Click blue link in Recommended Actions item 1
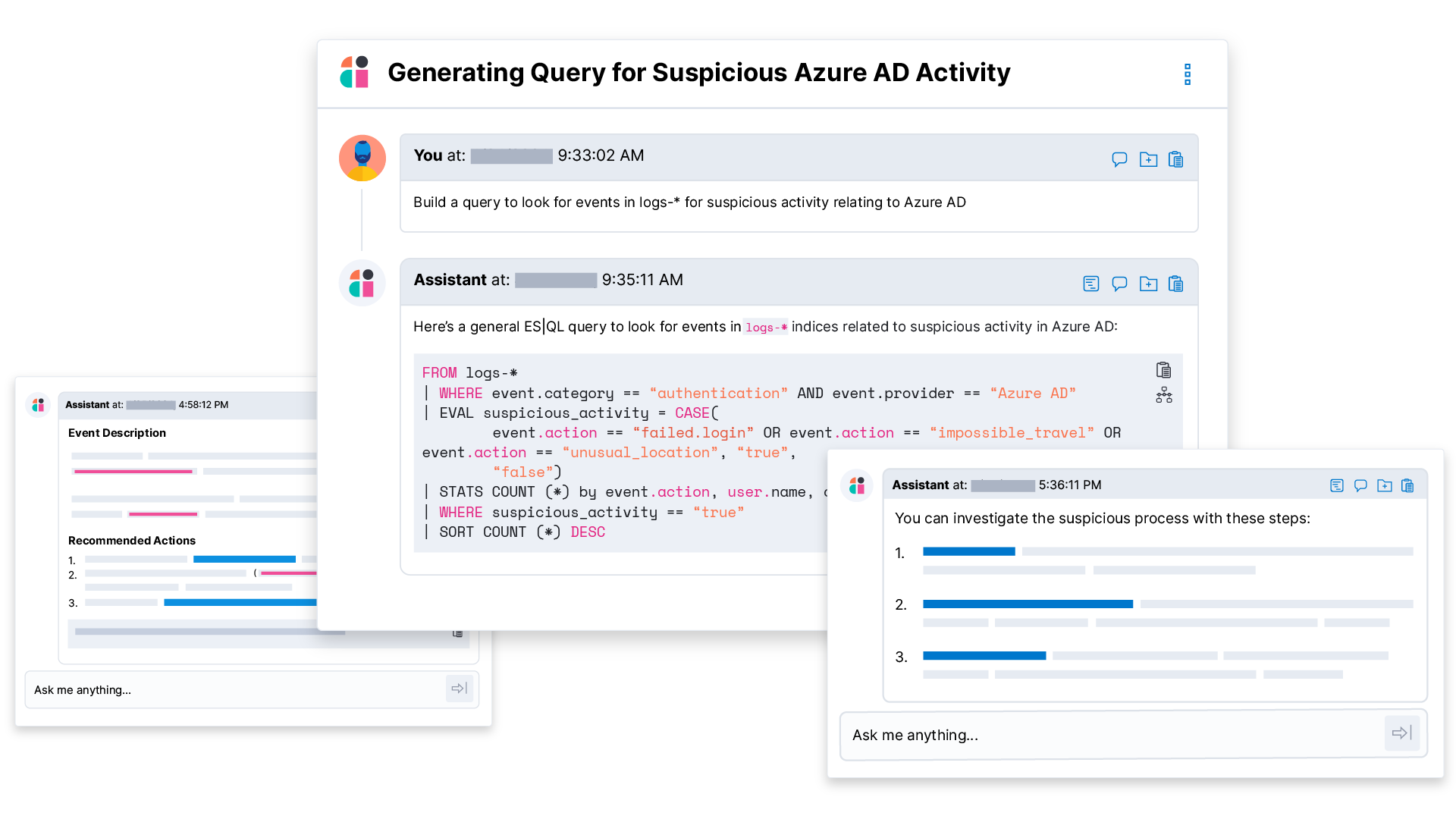Screen dimensions: 1456x819 click(244, 560)
